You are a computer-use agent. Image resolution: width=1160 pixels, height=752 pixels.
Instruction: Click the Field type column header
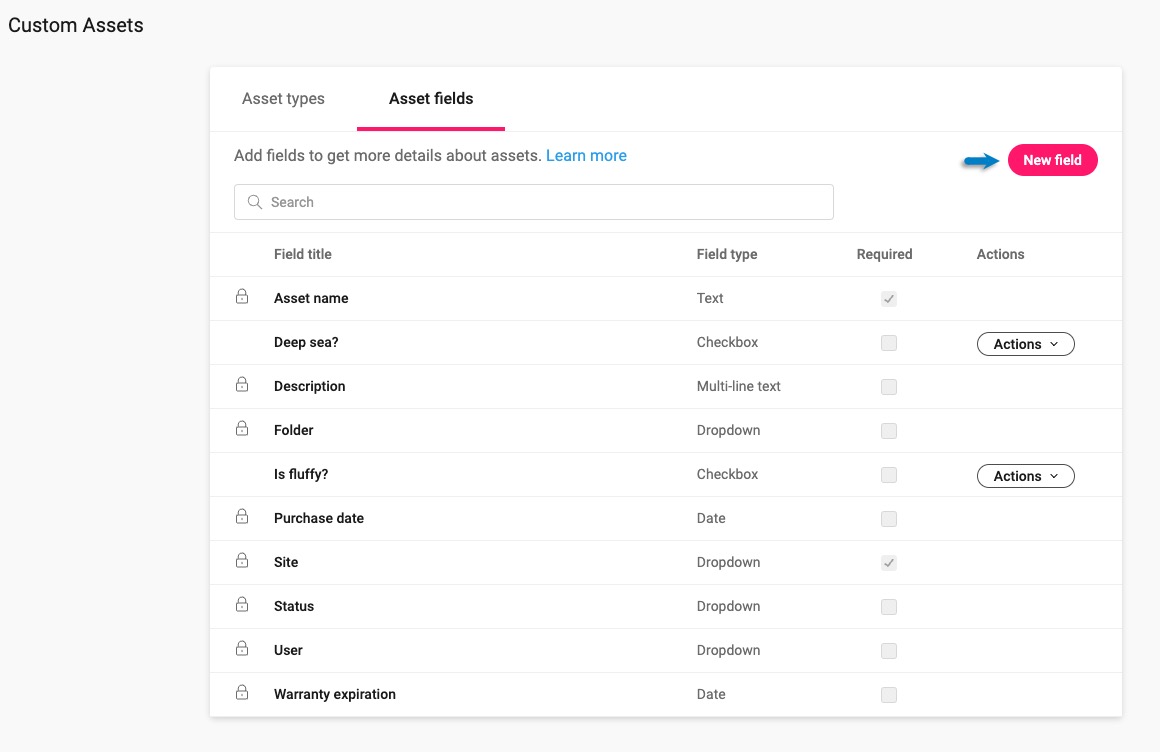(726, 254)
